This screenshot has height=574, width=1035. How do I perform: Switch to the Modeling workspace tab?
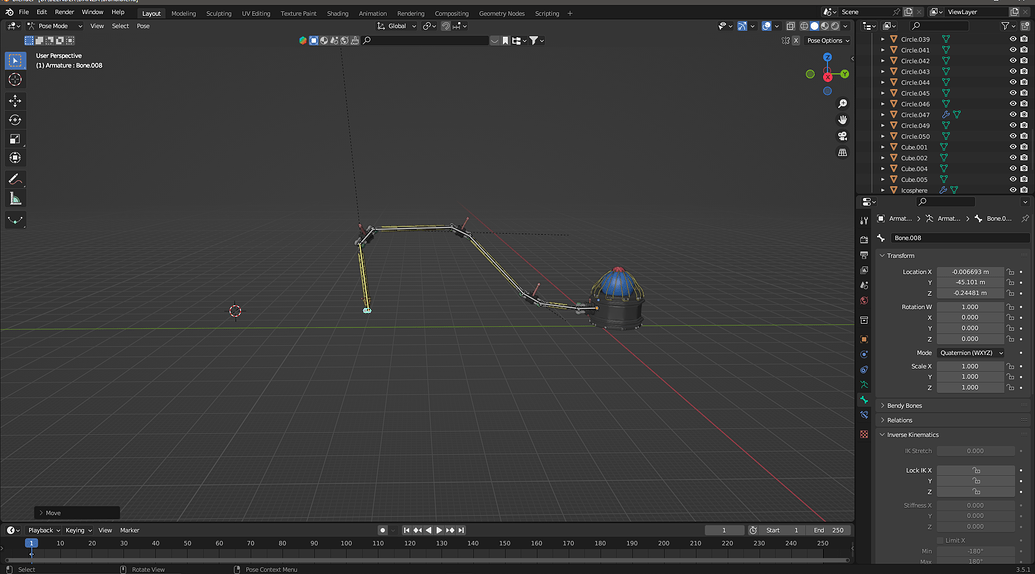[184, 13]
